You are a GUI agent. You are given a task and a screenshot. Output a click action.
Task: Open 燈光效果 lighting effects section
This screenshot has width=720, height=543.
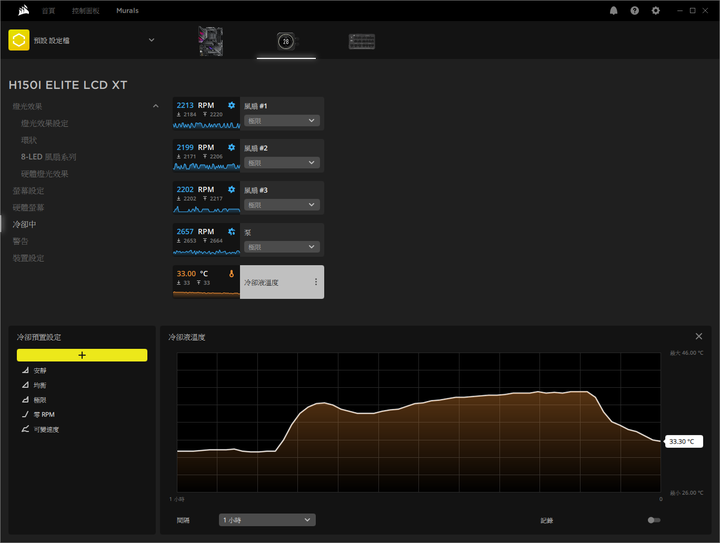point(27,106)
